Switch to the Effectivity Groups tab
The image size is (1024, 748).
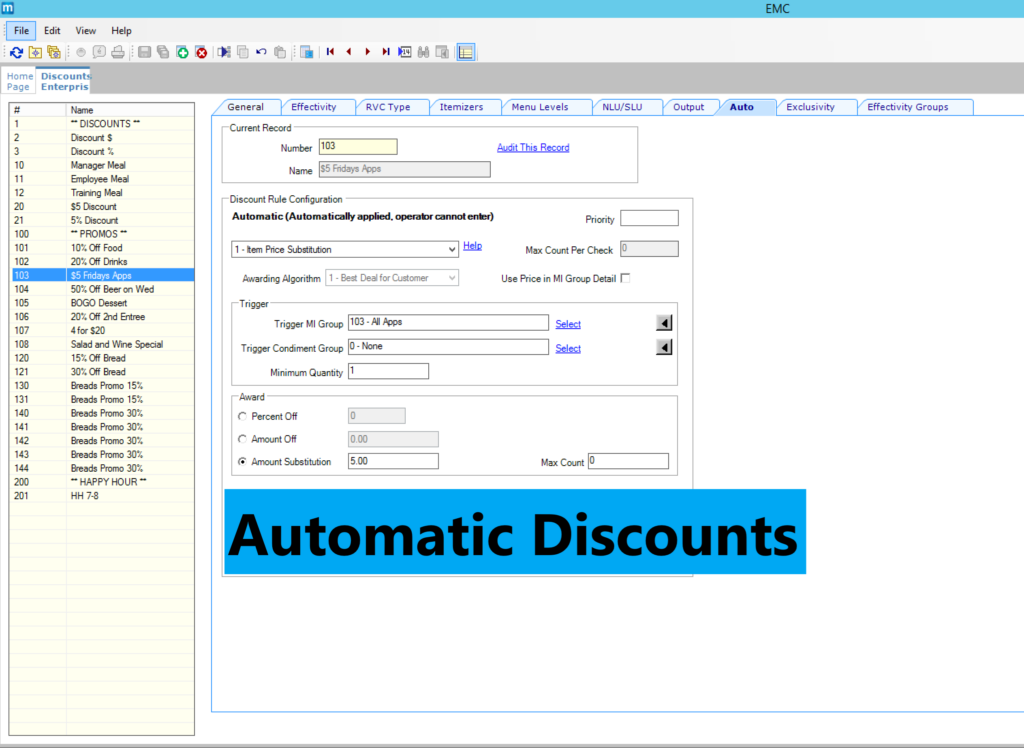908,107
